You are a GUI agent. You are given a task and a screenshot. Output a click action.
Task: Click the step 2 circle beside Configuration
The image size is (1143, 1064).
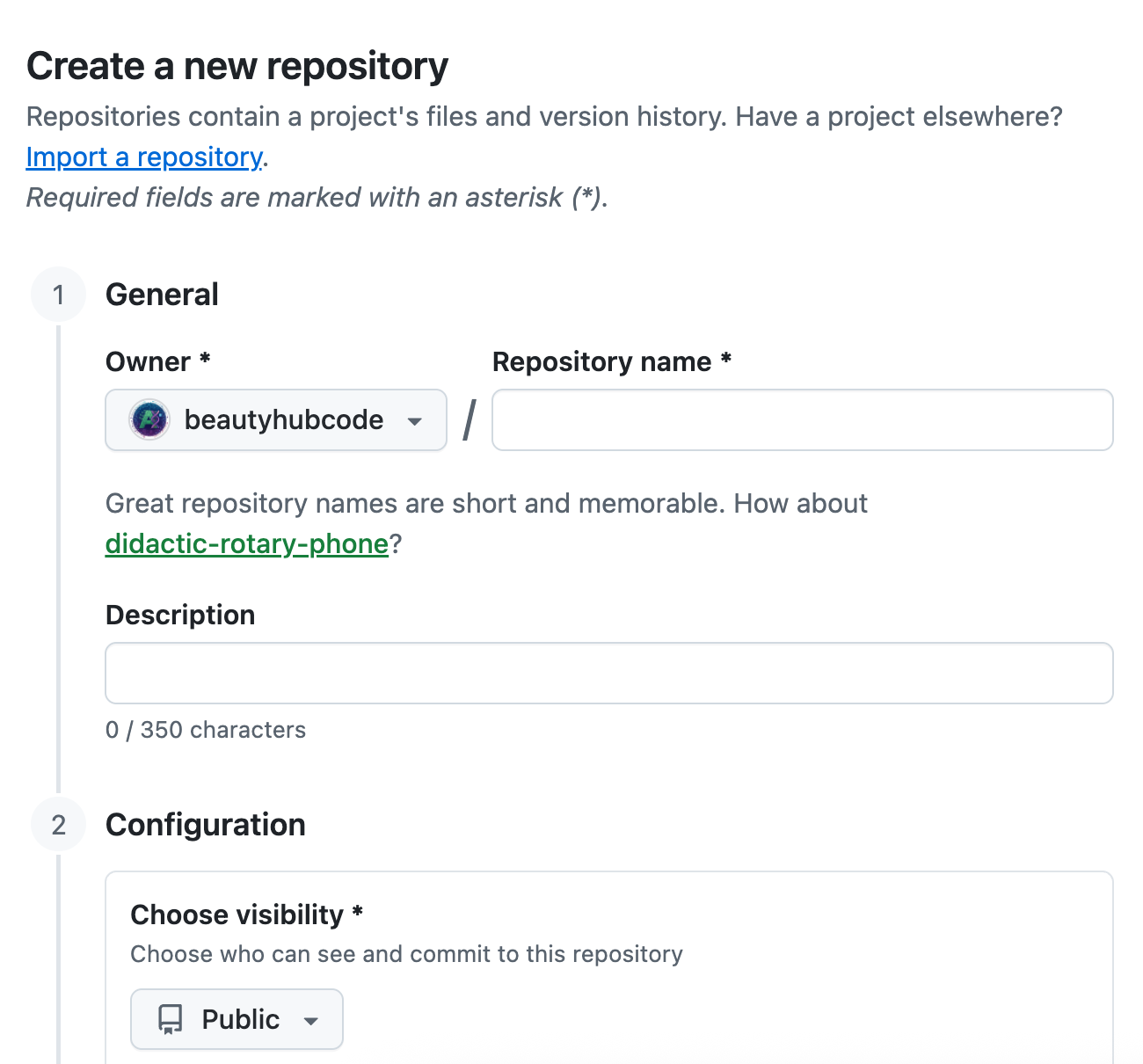pos(58,825)
